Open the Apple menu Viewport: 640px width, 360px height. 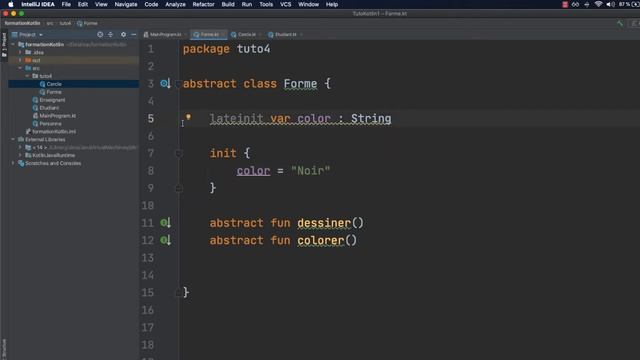pyautogui.click(x=11, y=4)
